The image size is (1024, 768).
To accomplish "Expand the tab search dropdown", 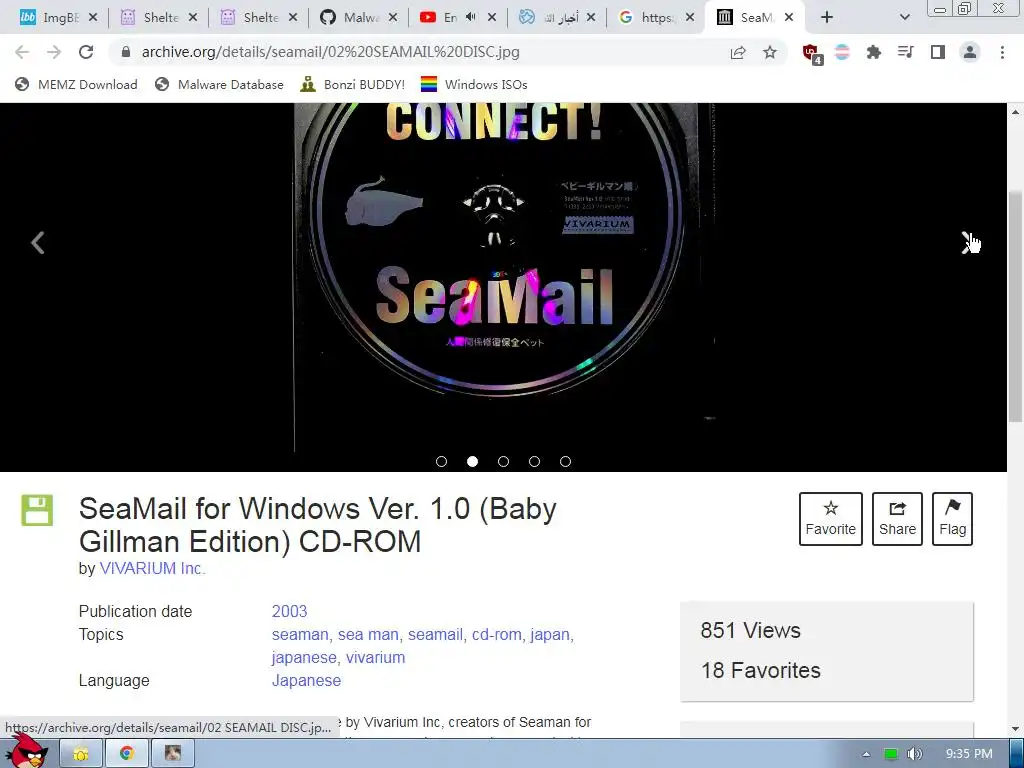I will coord(904,18).
